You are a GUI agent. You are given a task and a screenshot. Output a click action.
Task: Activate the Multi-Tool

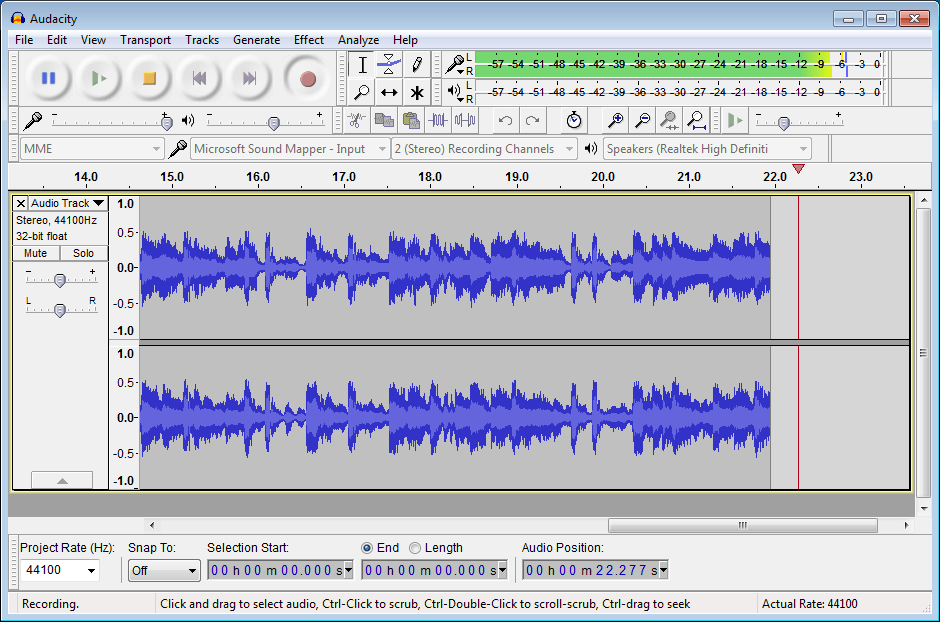point(417,92)
